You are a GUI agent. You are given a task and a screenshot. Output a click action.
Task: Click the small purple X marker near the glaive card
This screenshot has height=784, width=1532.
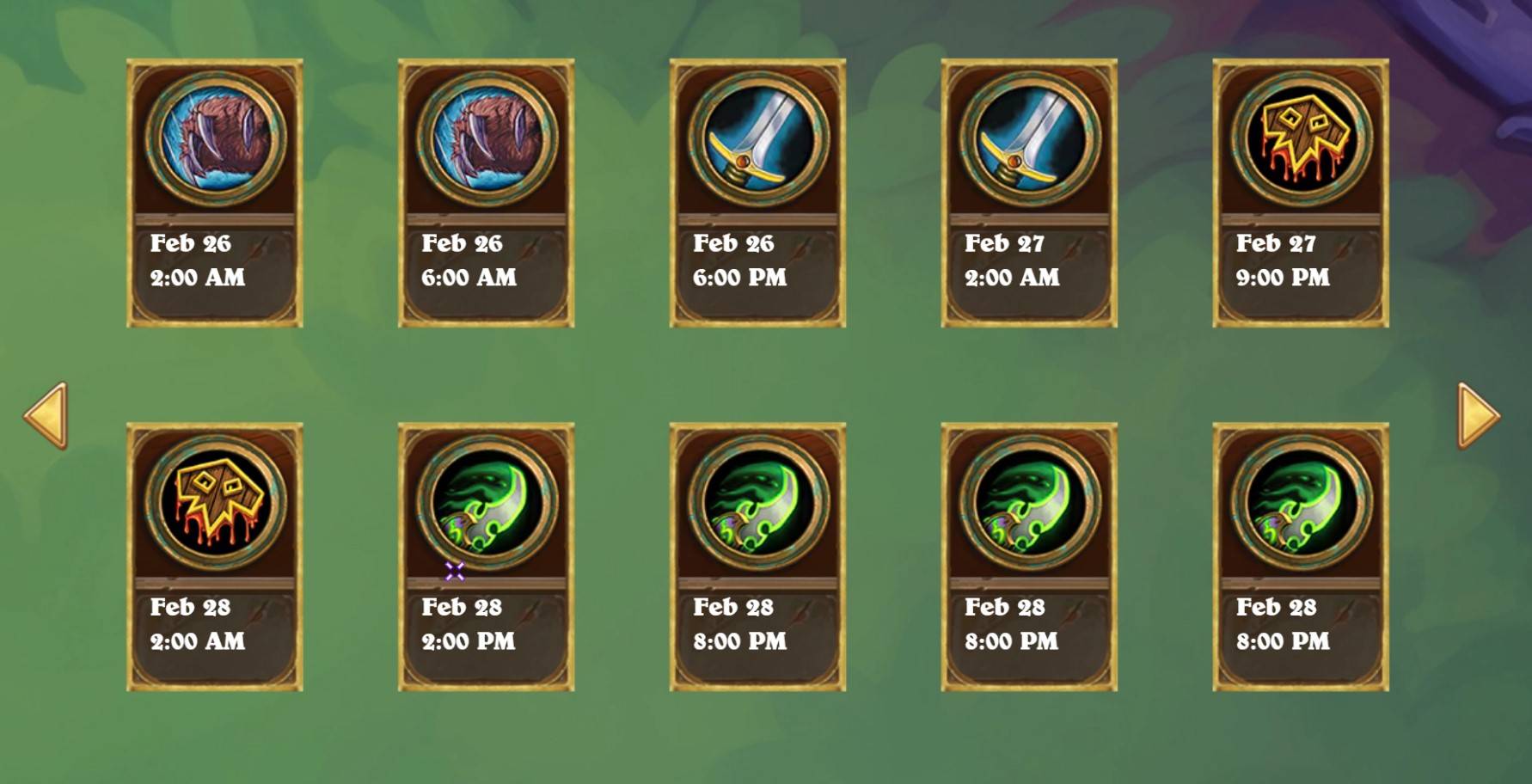(455, 571)
